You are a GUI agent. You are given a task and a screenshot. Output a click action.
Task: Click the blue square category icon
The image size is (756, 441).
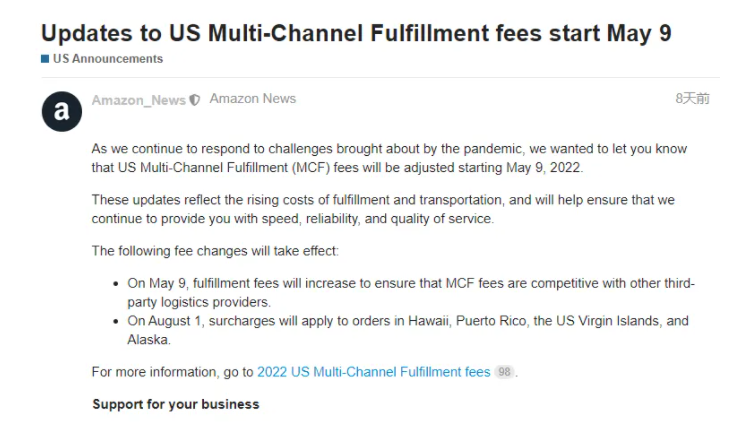(x=45, y=59)
